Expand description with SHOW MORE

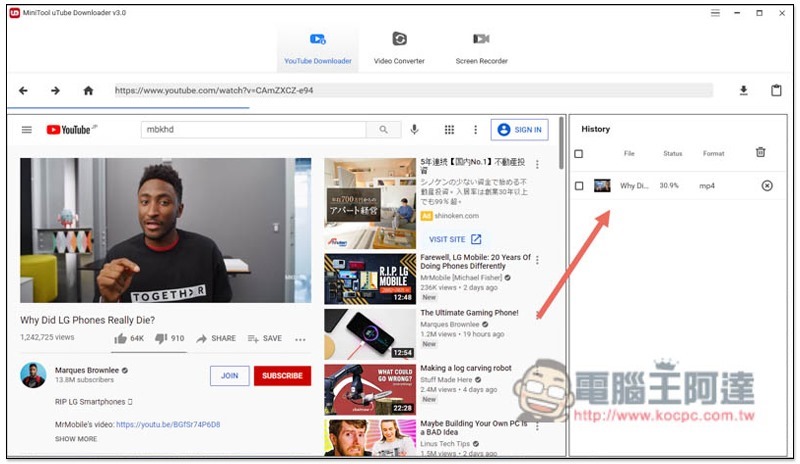[x=76, y=439]
